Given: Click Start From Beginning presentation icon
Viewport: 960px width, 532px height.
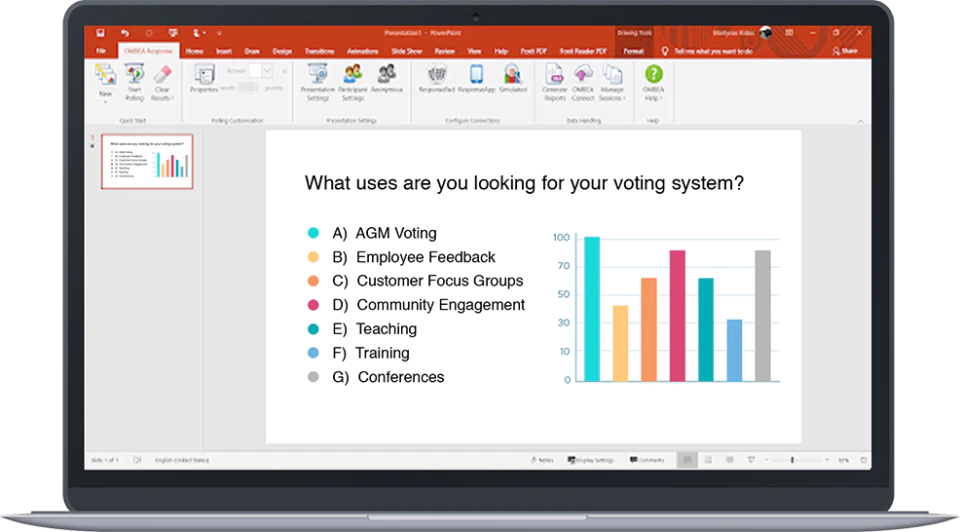Looking at the screenshot, I should pyautogui.click(x=173, y=33).
